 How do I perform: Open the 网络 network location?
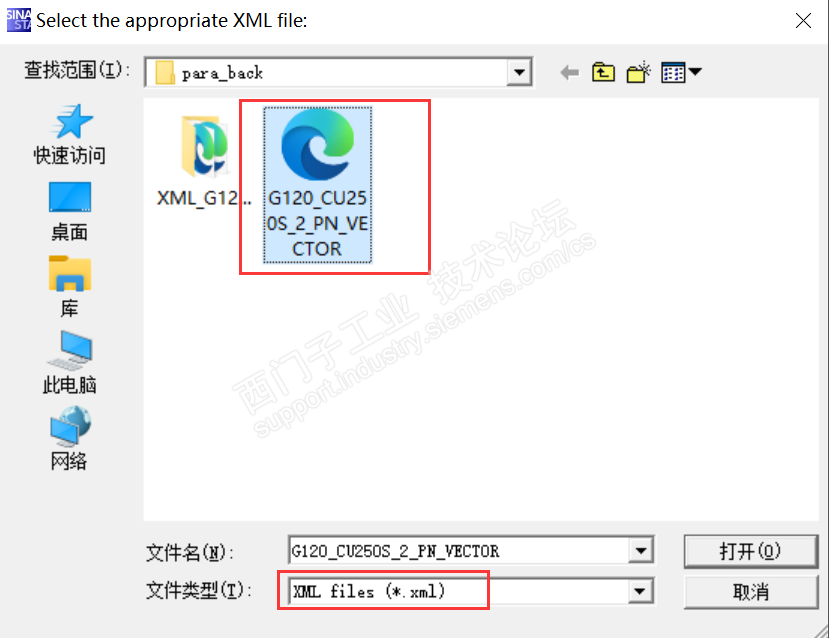point(70,438)
